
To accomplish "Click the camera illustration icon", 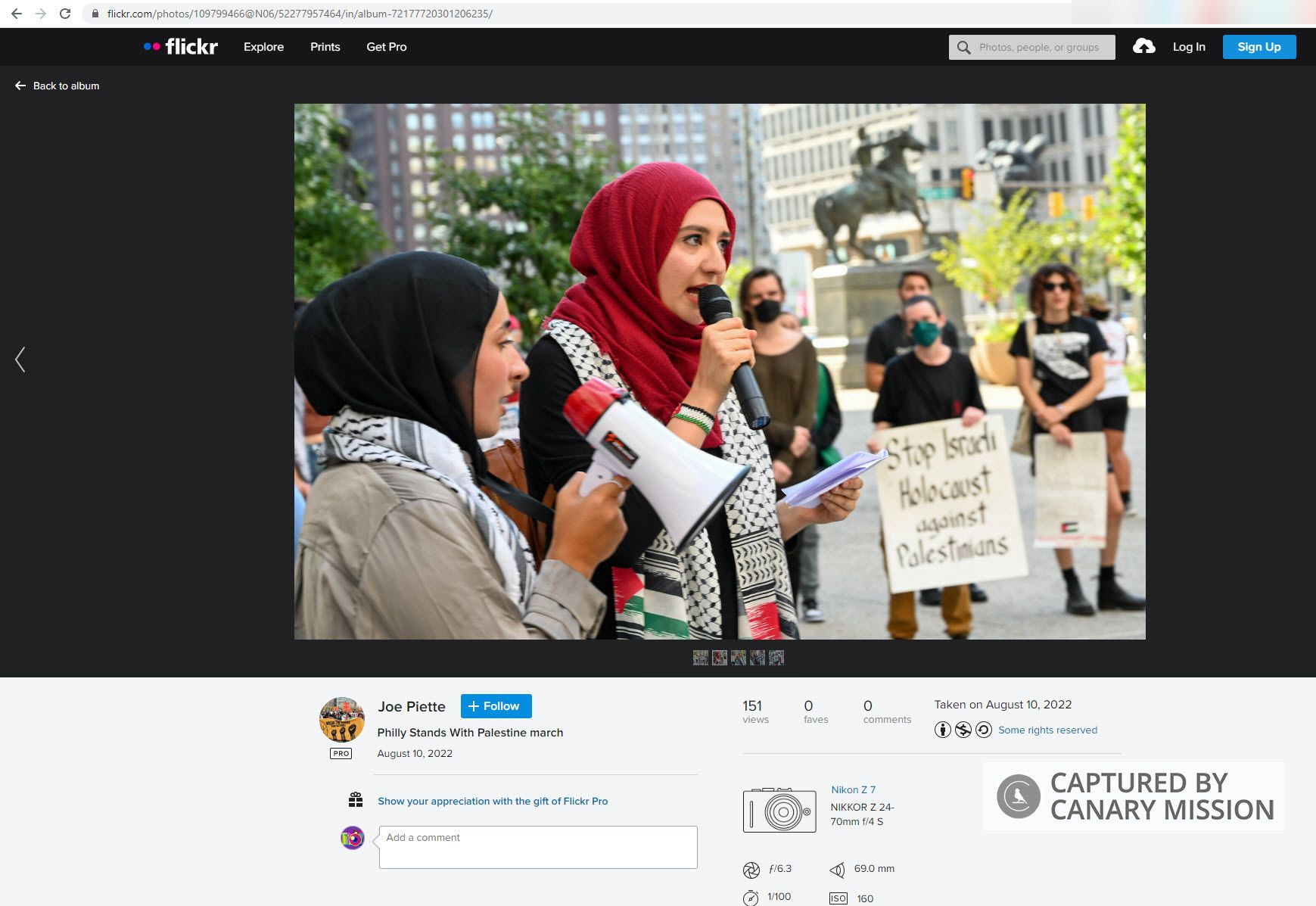I will (x=779, y=811).
